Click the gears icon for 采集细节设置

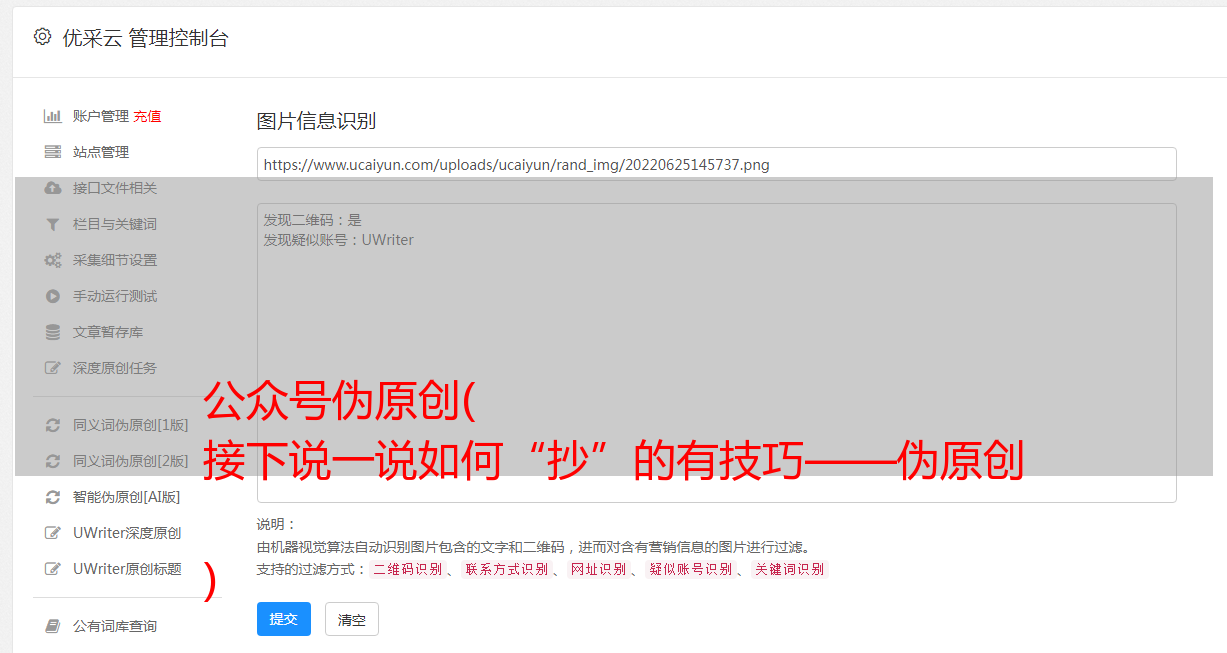[53, 260]
